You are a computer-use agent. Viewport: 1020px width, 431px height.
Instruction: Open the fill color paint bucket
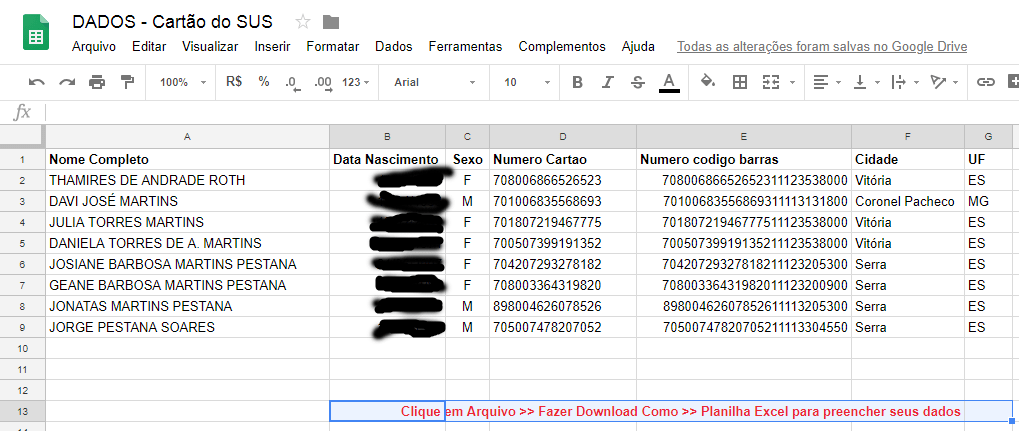(x=708, y=82)
